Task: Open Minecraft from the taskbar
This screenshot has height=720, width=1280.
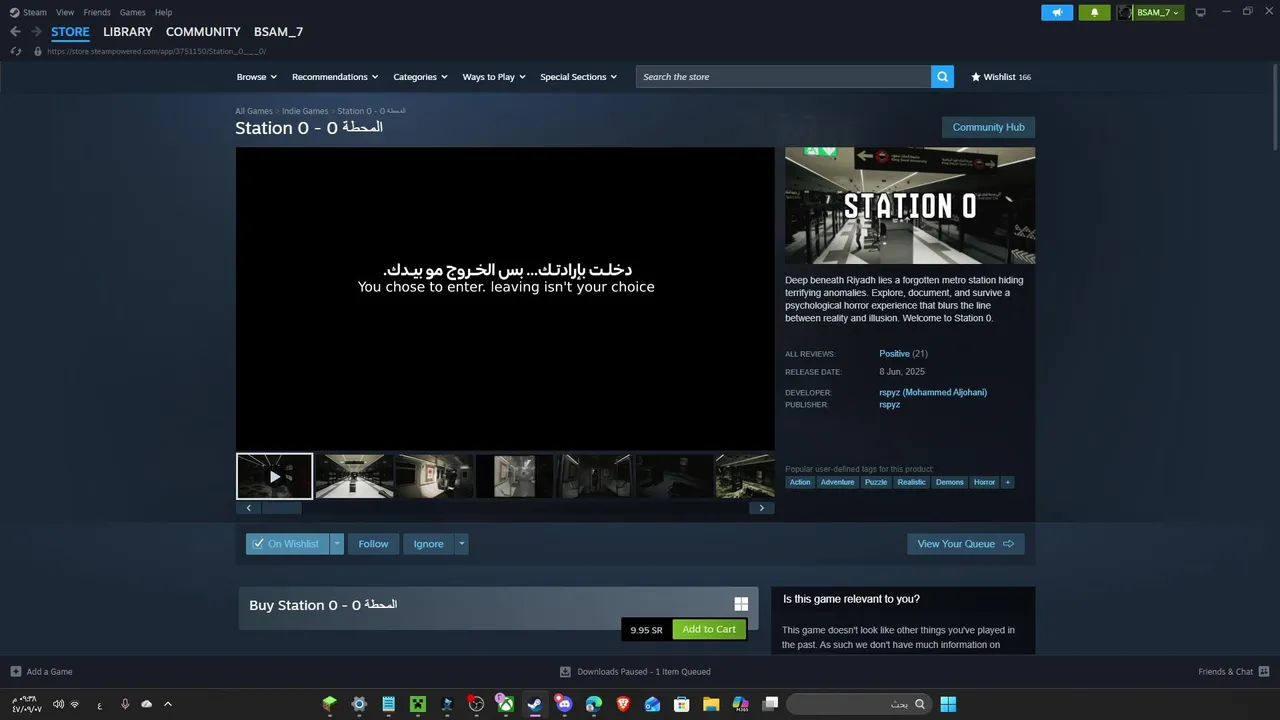Action: (417, 704)
